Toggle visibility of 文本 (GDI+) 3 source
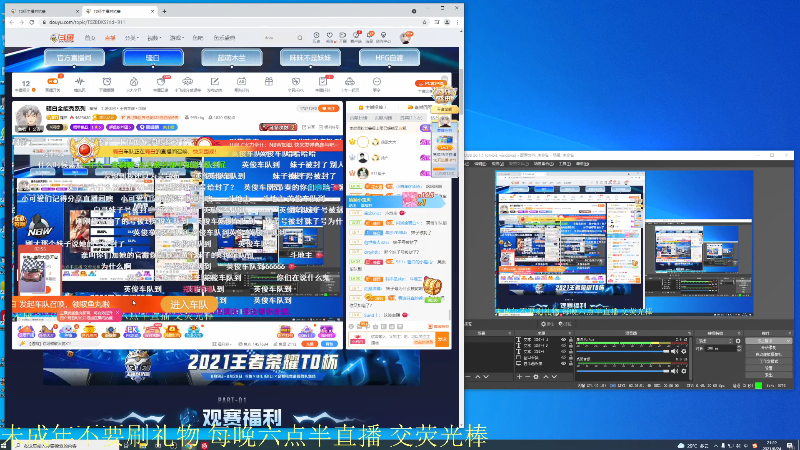Screen dimensions: 800x450 (563, 340)
